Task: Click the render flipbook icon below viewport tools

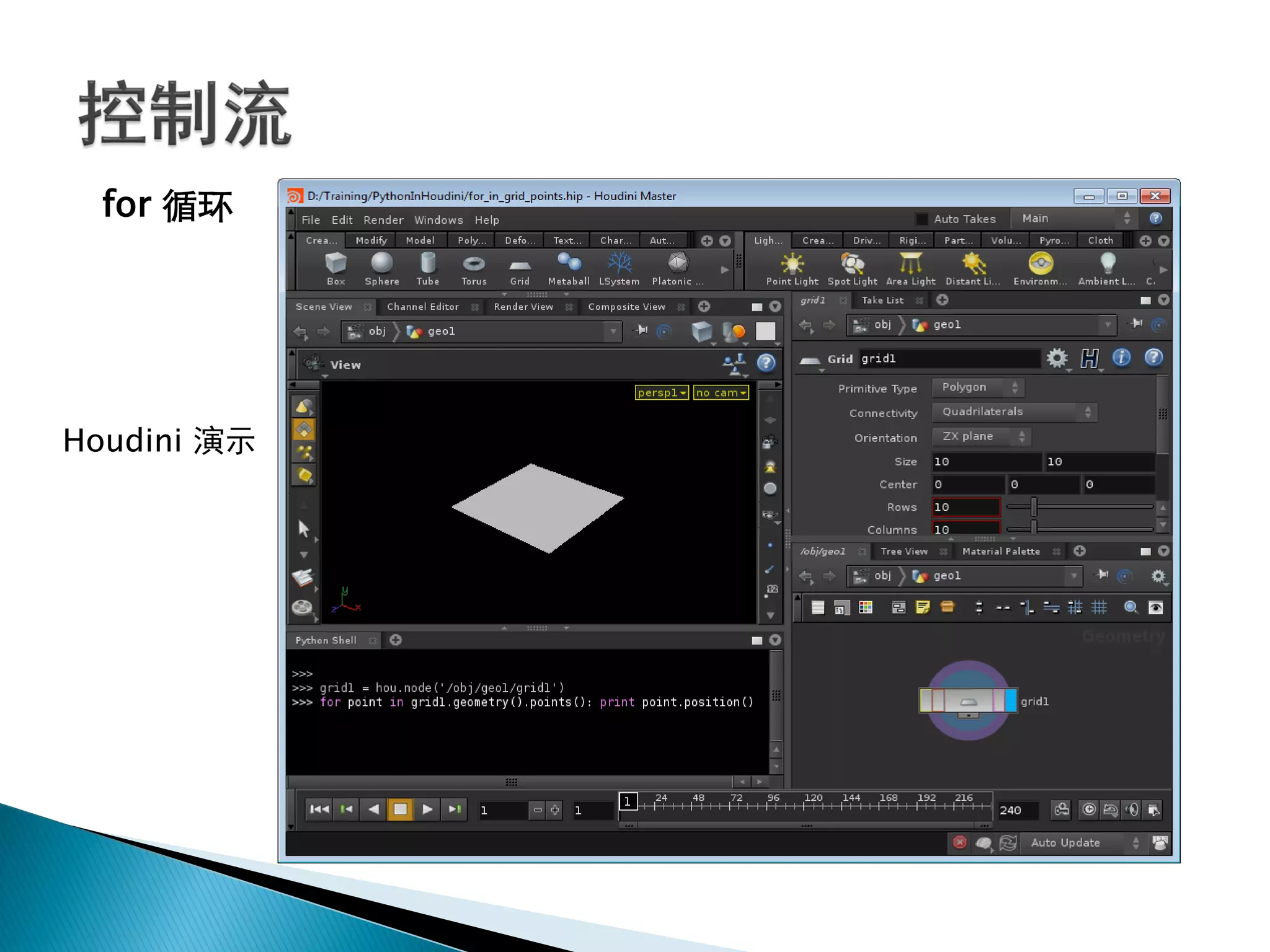Action: [302, 607]
